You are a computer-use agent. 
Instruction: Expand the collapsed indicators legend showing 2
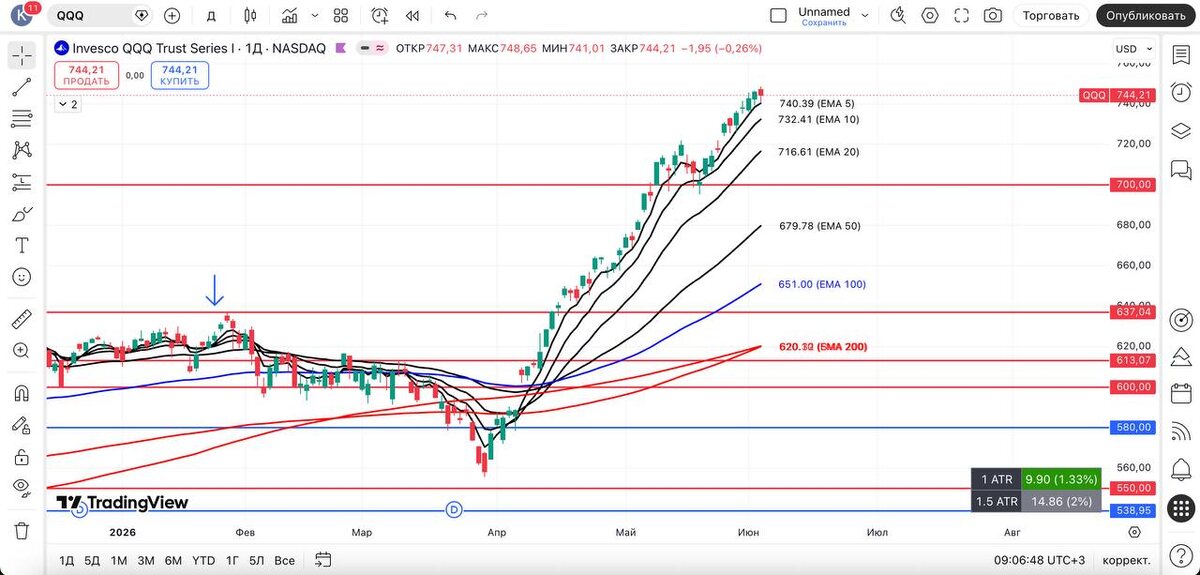click(68, 103)
